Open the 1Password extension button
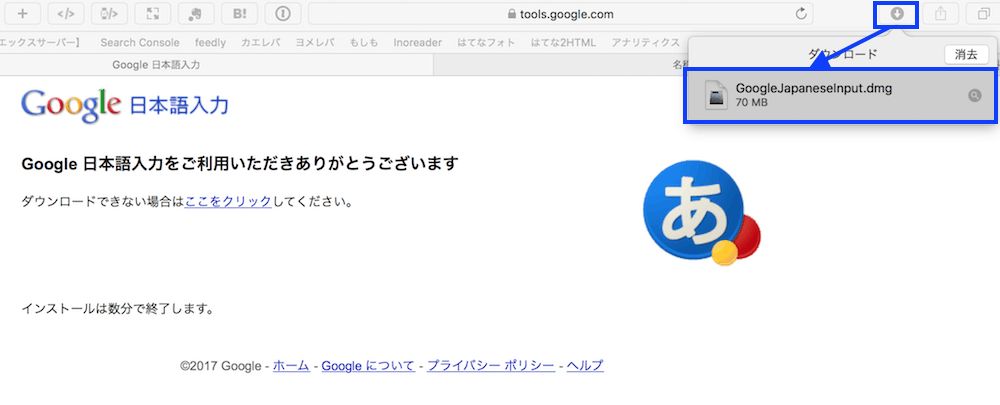This screenshot has width=1000, height=405. [283, 13]
